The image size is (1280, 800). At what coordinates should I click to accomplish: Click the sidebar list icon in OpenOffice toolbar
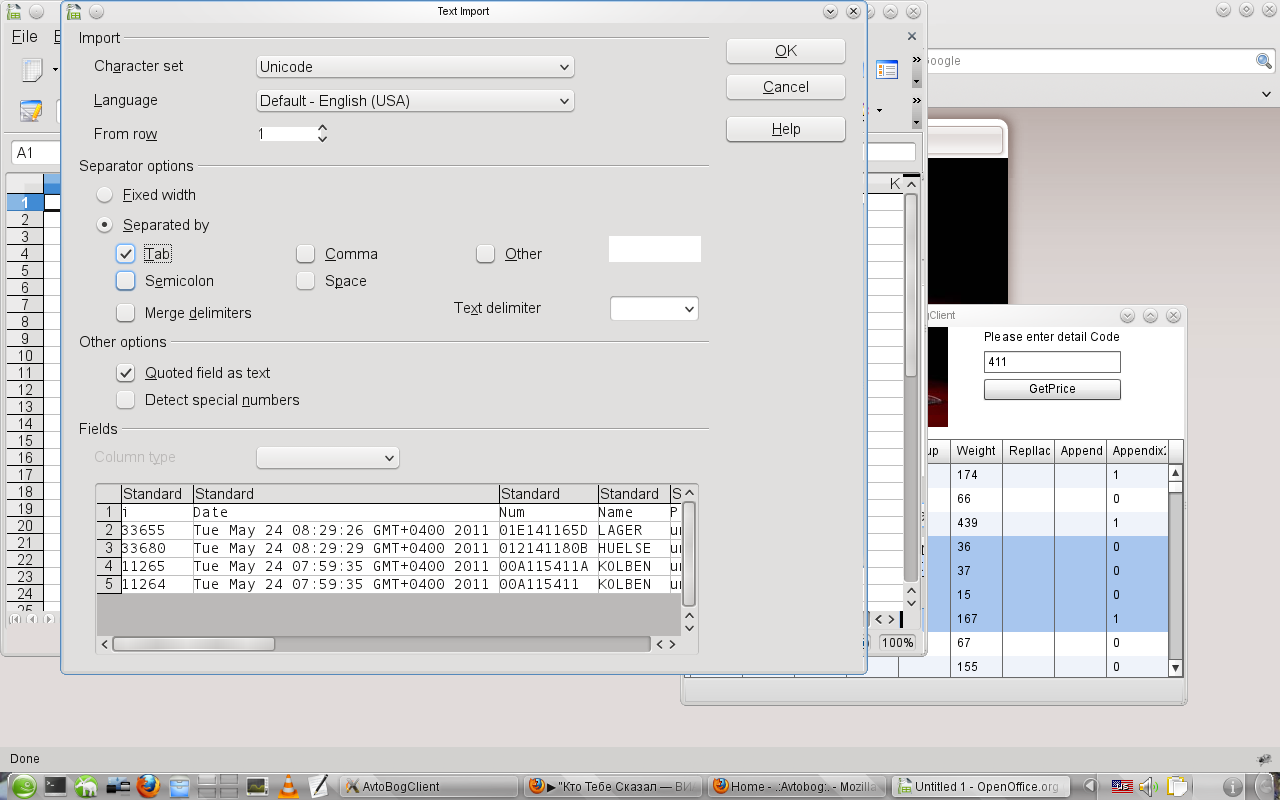(x=887, y=70)
